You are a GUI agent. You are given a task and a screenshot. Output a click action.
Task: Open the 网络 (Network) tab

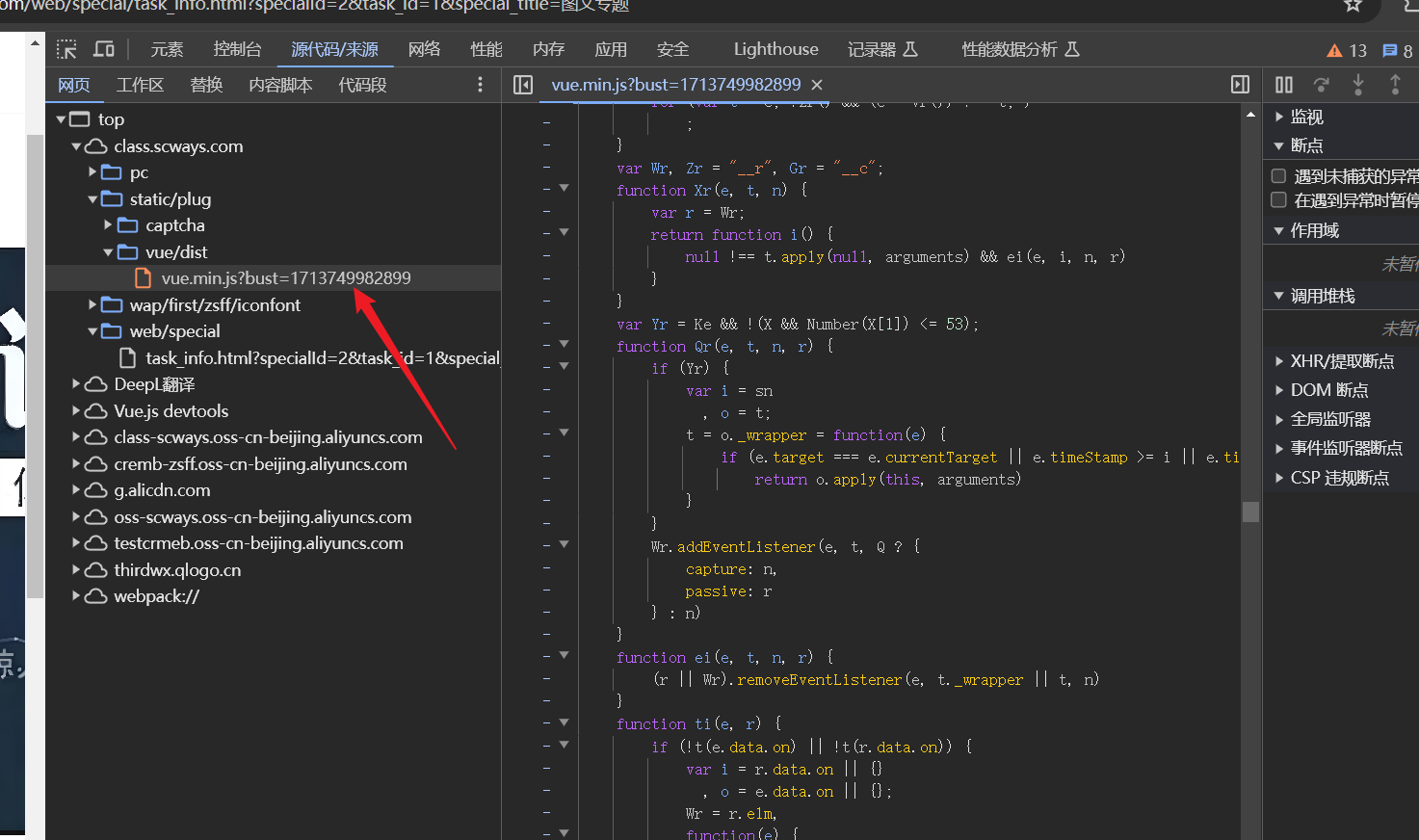[424, 49]
